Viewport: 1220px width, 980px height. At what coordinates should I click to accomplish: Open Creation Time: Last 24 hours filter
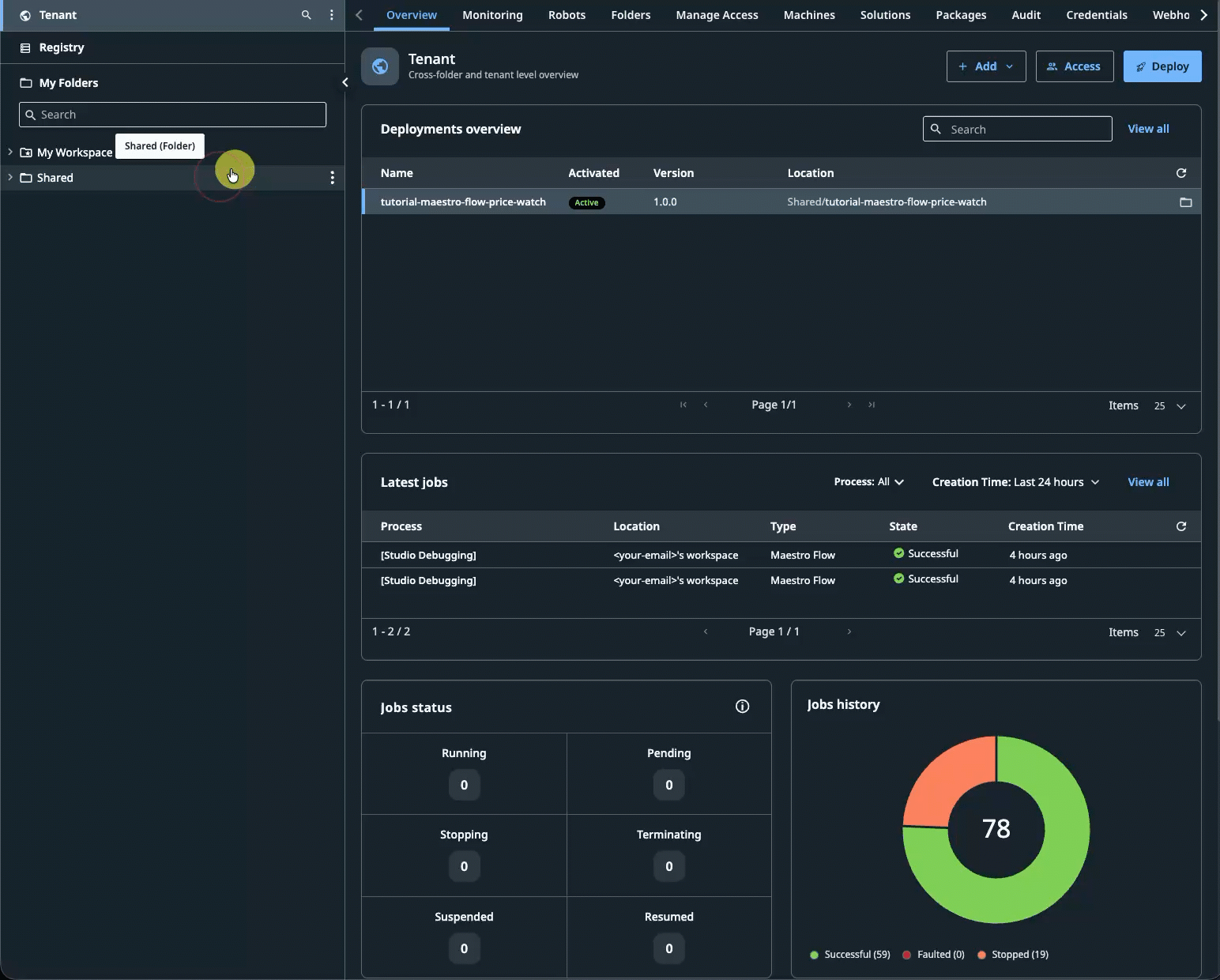pos(1016,482)
